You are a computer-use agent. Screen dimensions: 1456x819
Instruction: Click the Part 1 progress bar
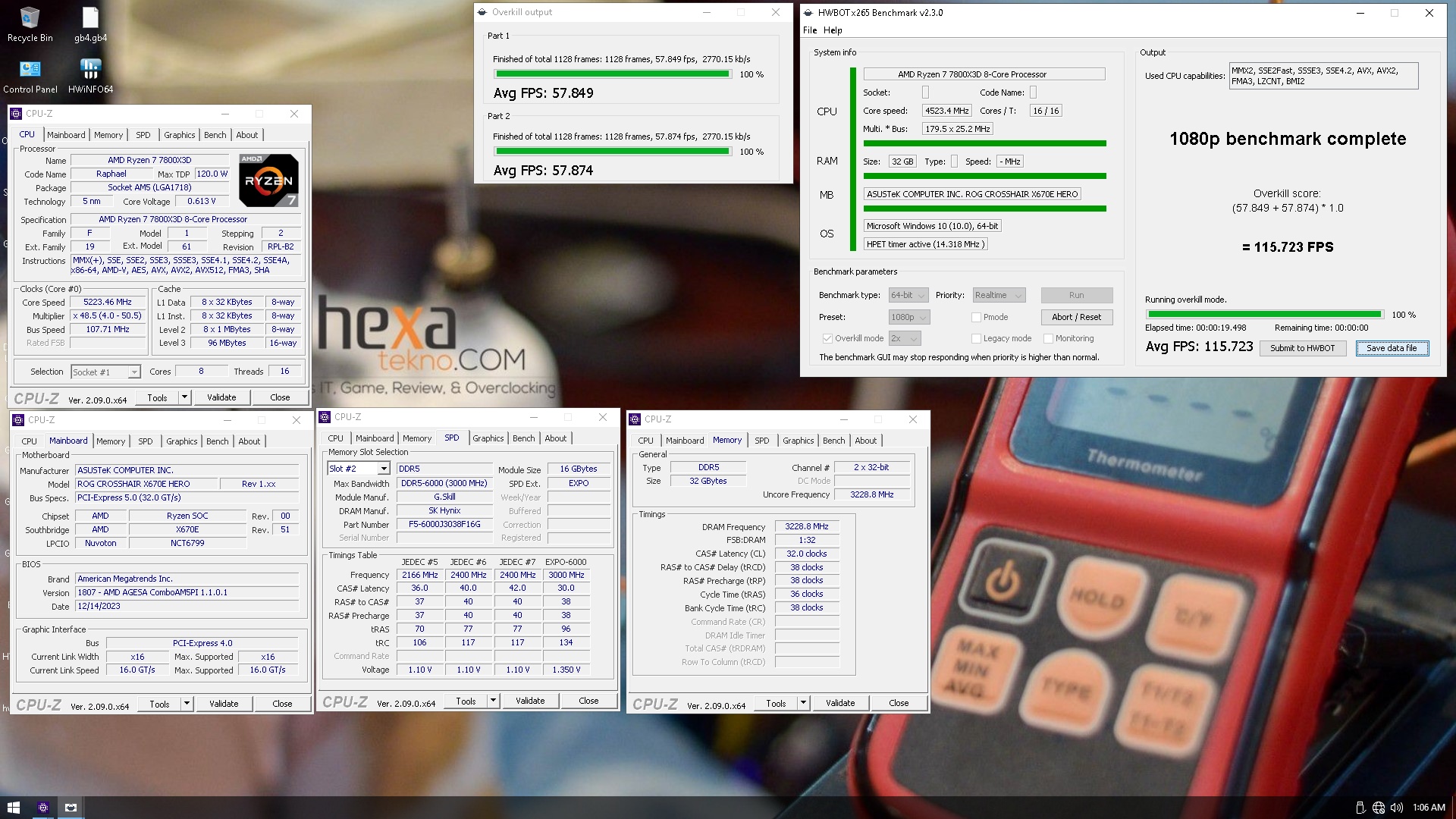[613, 74]
